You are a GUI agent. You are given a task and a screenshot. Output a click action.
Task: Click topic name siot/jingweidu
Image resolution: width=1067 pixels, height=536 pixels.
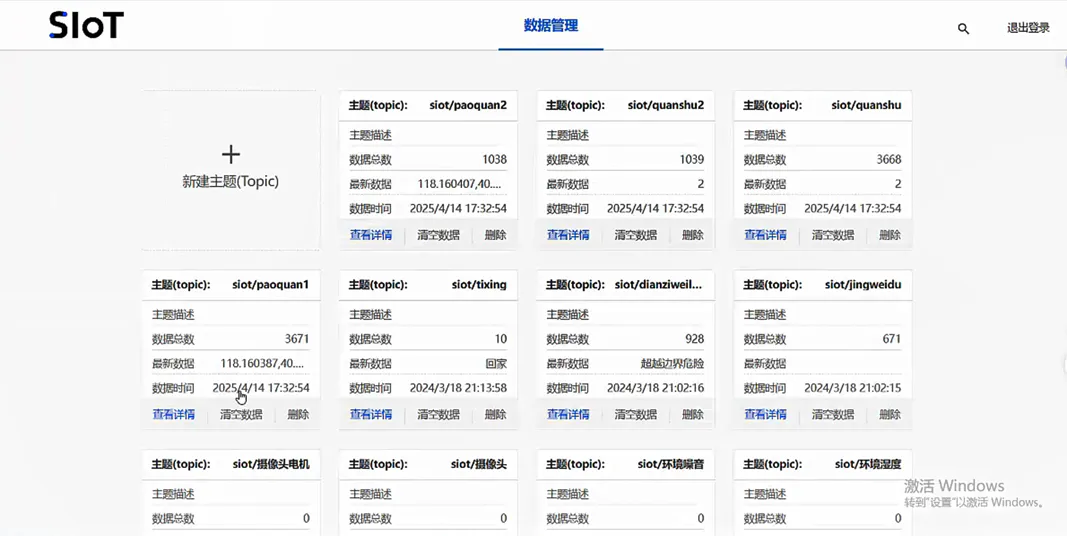point(863,285)
